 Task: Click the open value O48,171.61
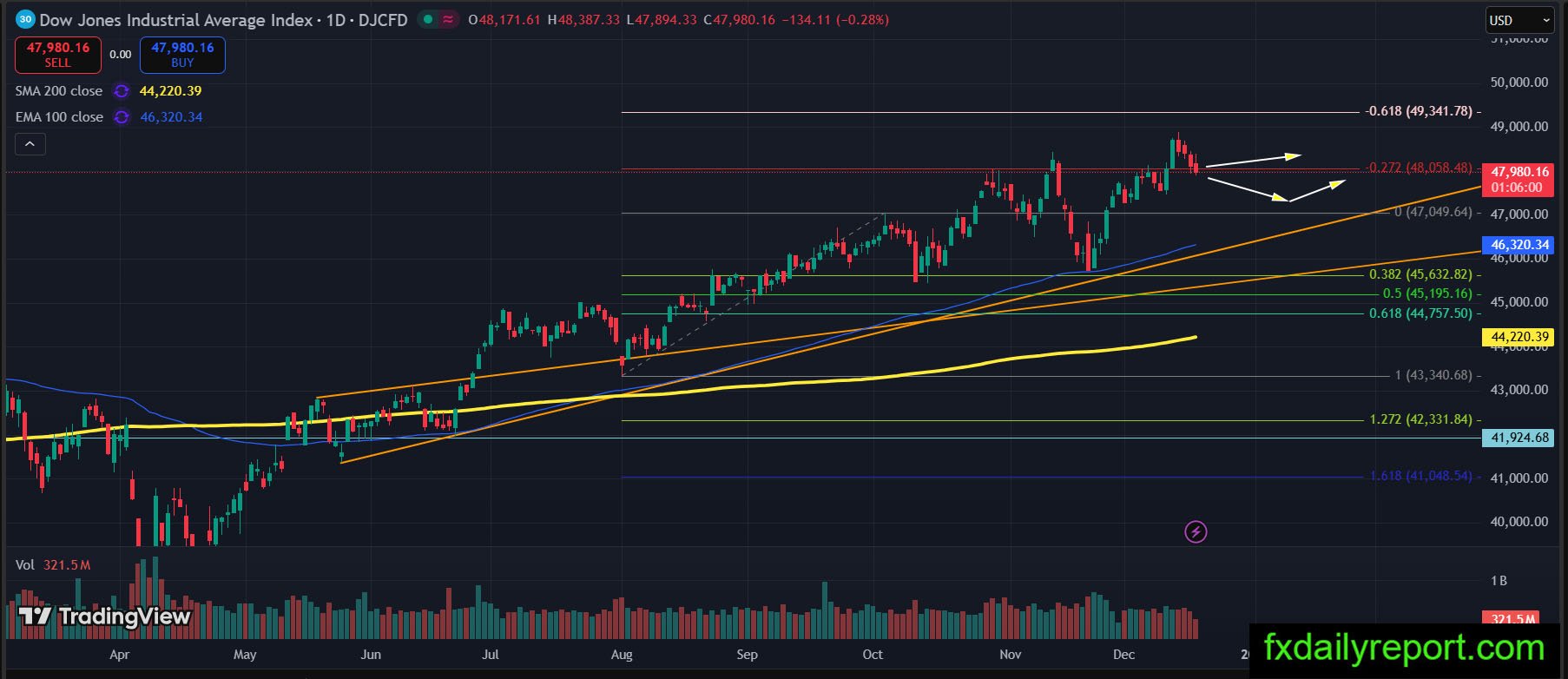(504, 20)
